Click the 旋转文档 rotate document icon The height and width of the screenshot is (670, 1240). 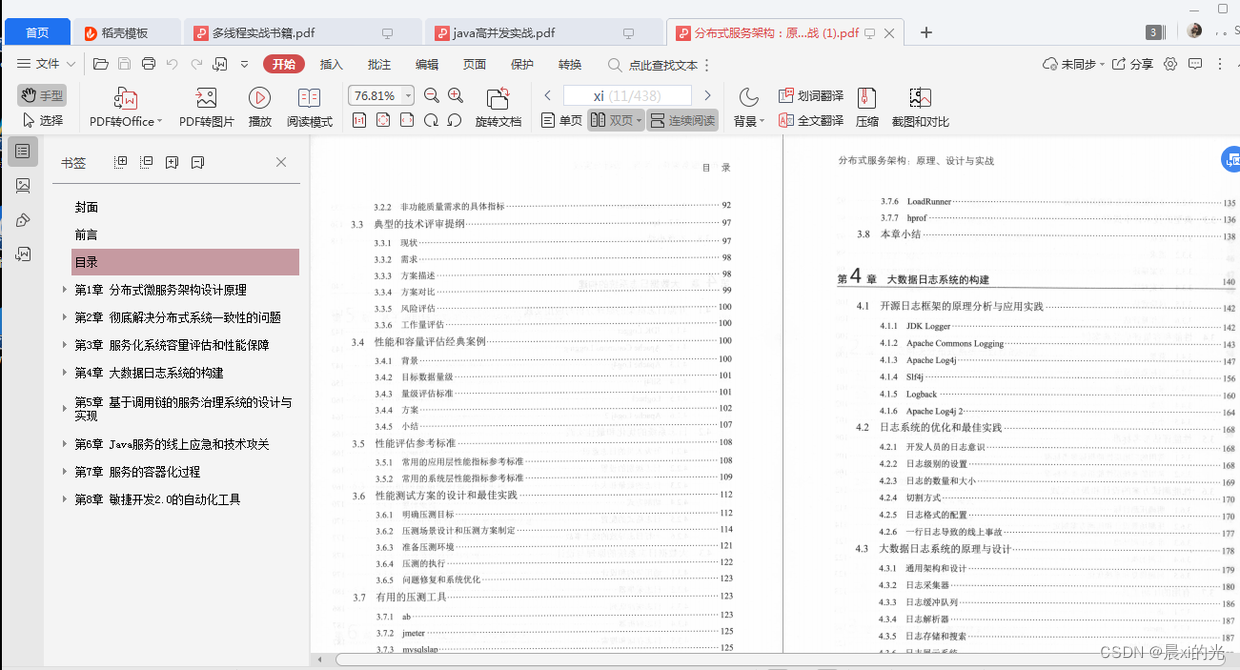click(x=498, y=99)
